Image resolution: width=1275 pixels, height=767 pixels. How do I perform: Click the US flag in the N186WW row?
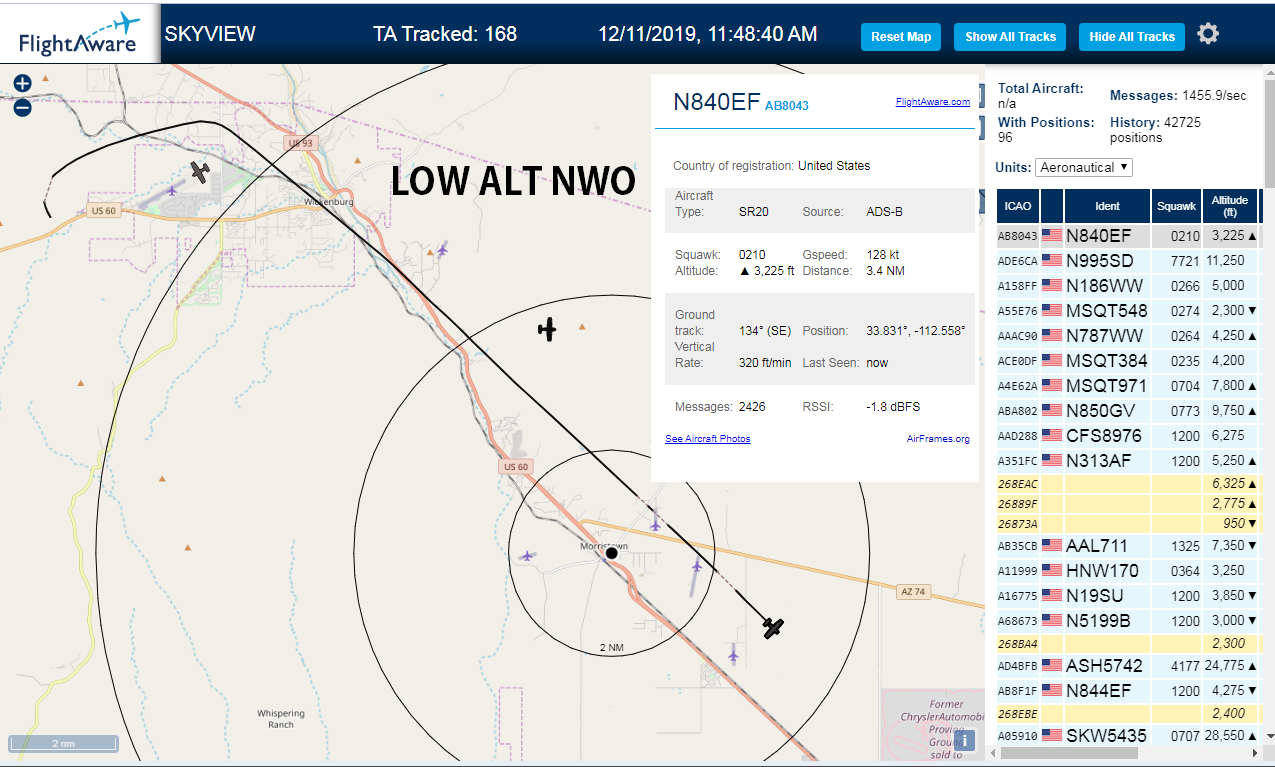(x=1051, y=286)
